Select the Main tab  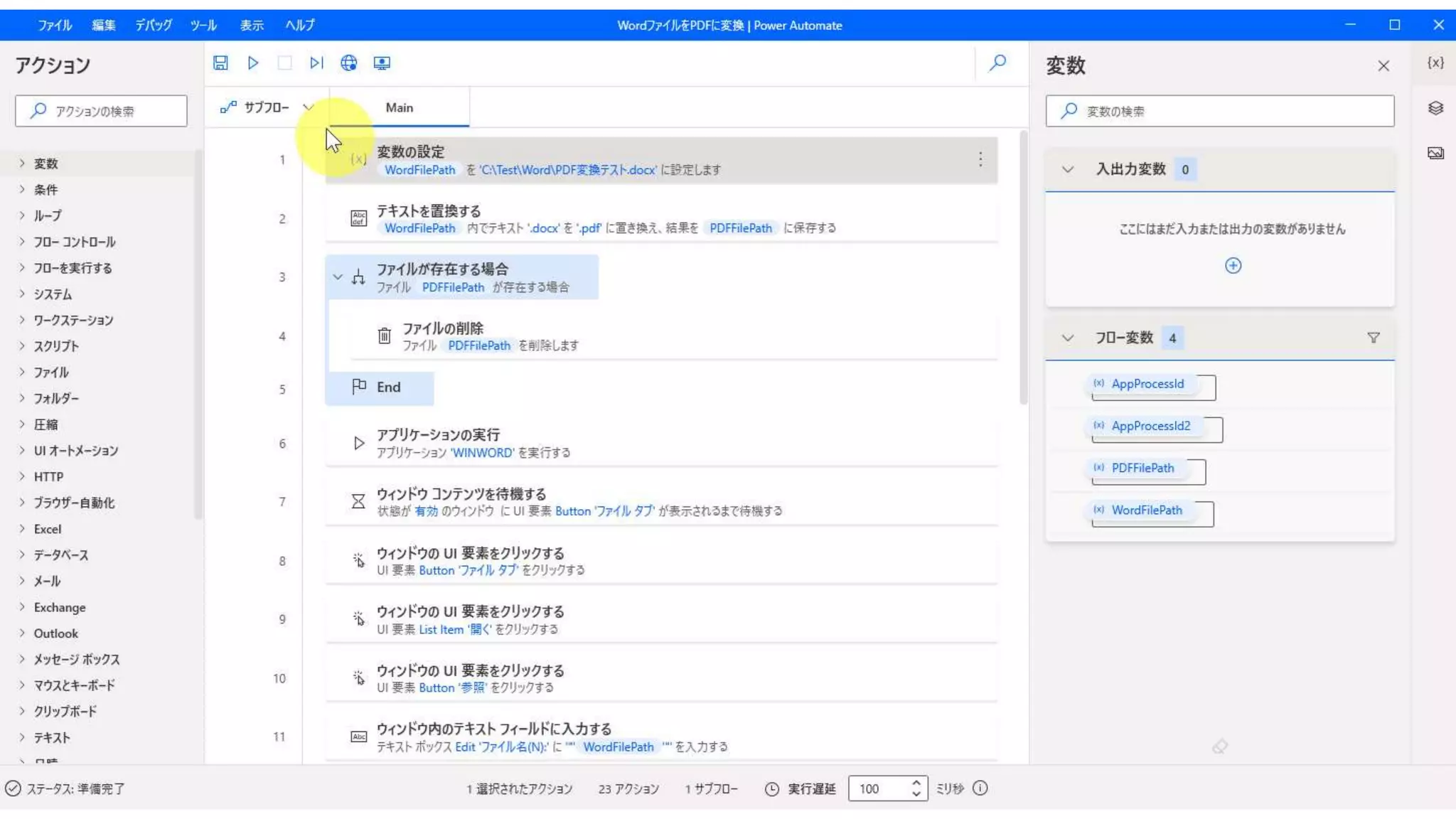coord(399,107)
